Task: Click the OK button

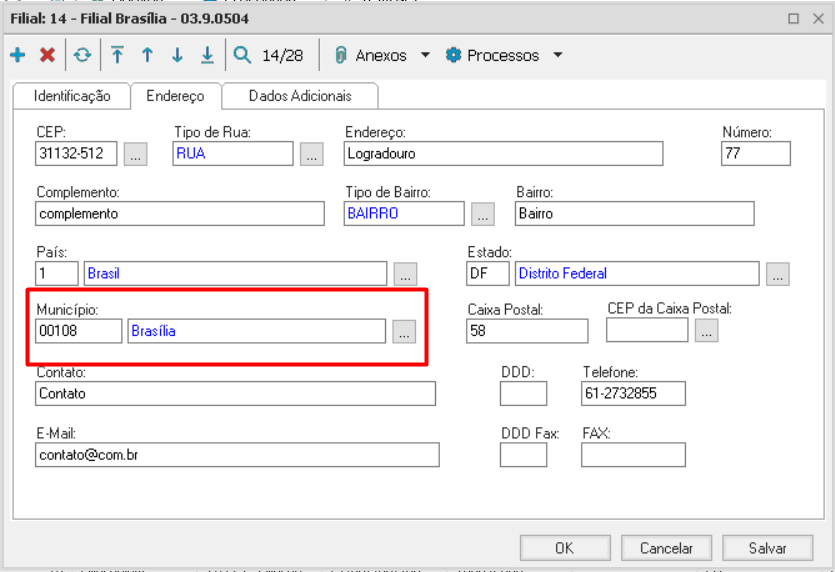Action: 565,548
